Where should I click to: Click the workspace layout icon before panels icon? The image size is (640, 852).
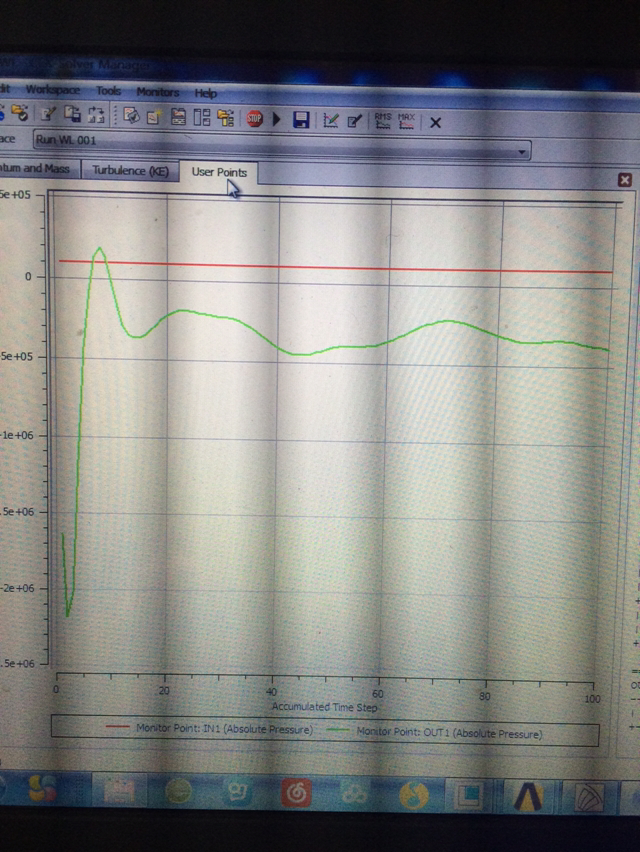pyautogui.click(x=178, y=116)
